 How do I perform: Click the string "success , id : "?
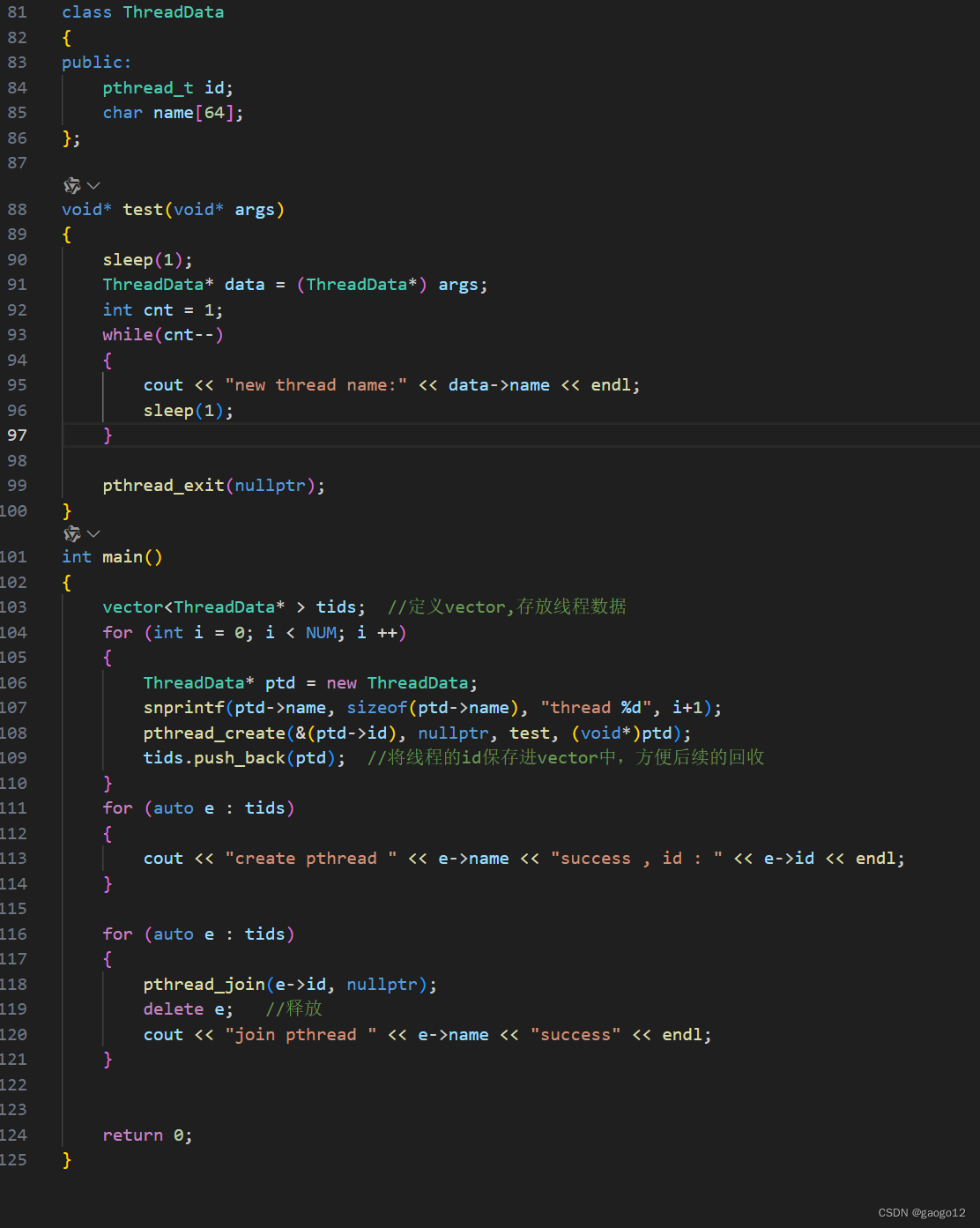click(x=636, y=859)
